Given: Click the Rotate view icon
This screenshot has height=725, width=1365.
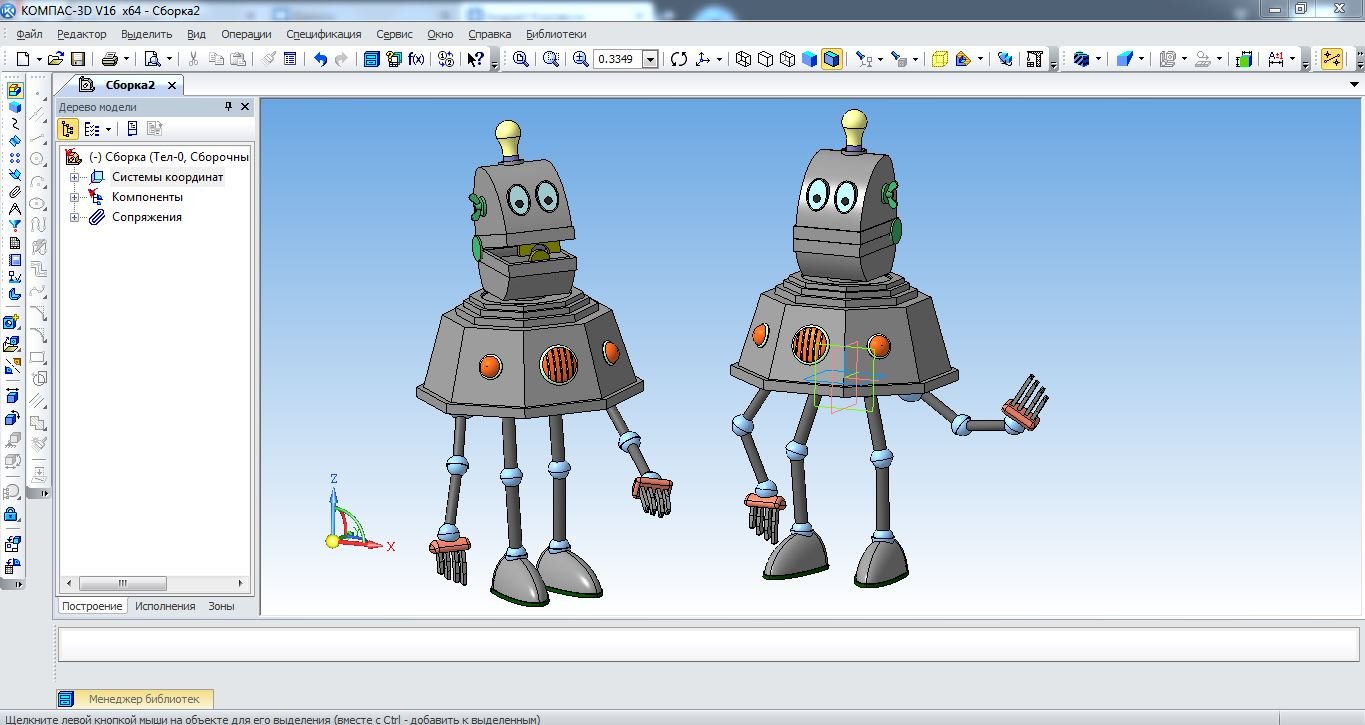Looking at the screenshot, I should [679, 59].
